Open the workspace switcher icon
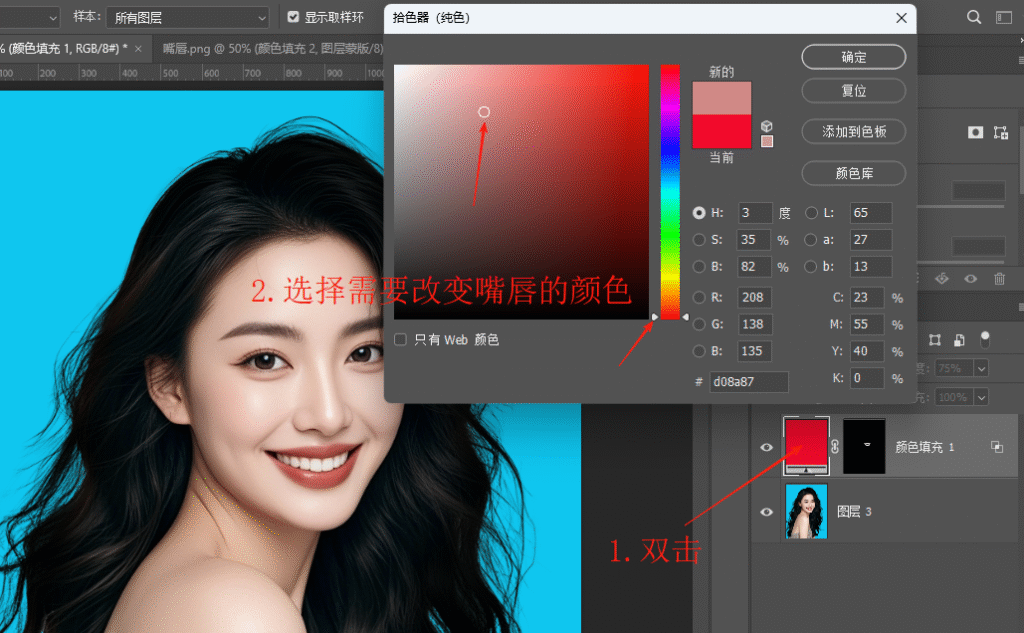This screenshot has width=1024, height=633. [1004, 18]
